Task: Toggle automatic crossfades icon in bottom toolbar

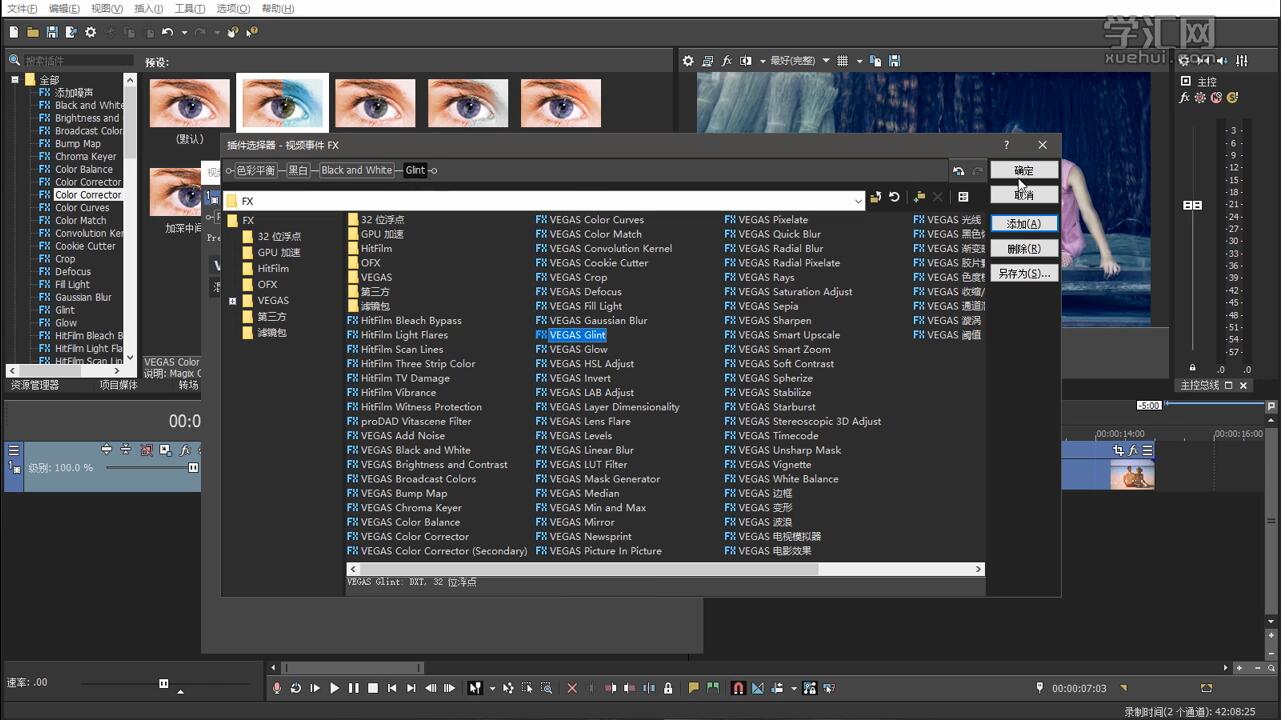Action: click(757, 688)
